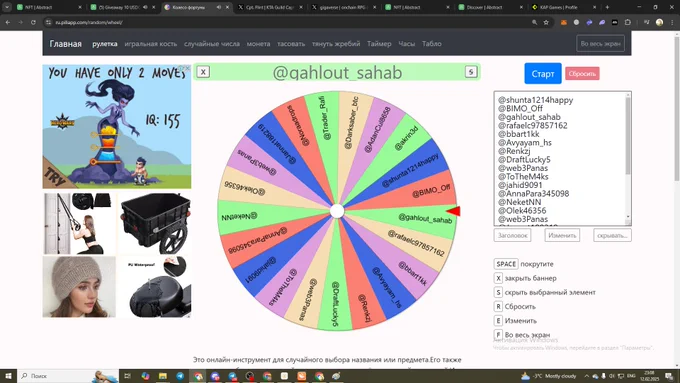Mute audio on the Giveaway tab
Image resolution: width=680 pixels, height=383 pixels.
[x=145, y=7]
